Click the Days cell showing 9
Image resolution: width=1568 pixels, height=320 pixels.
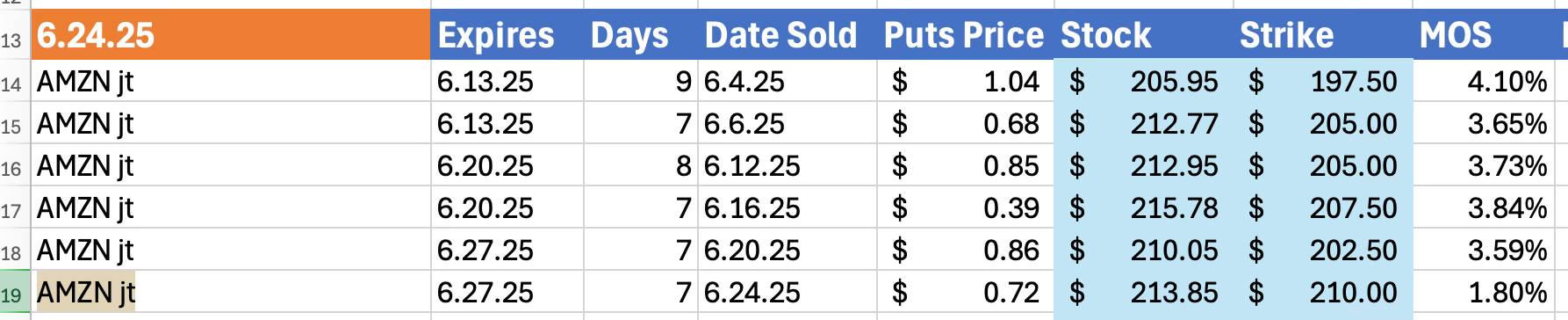tap(641, 82)
